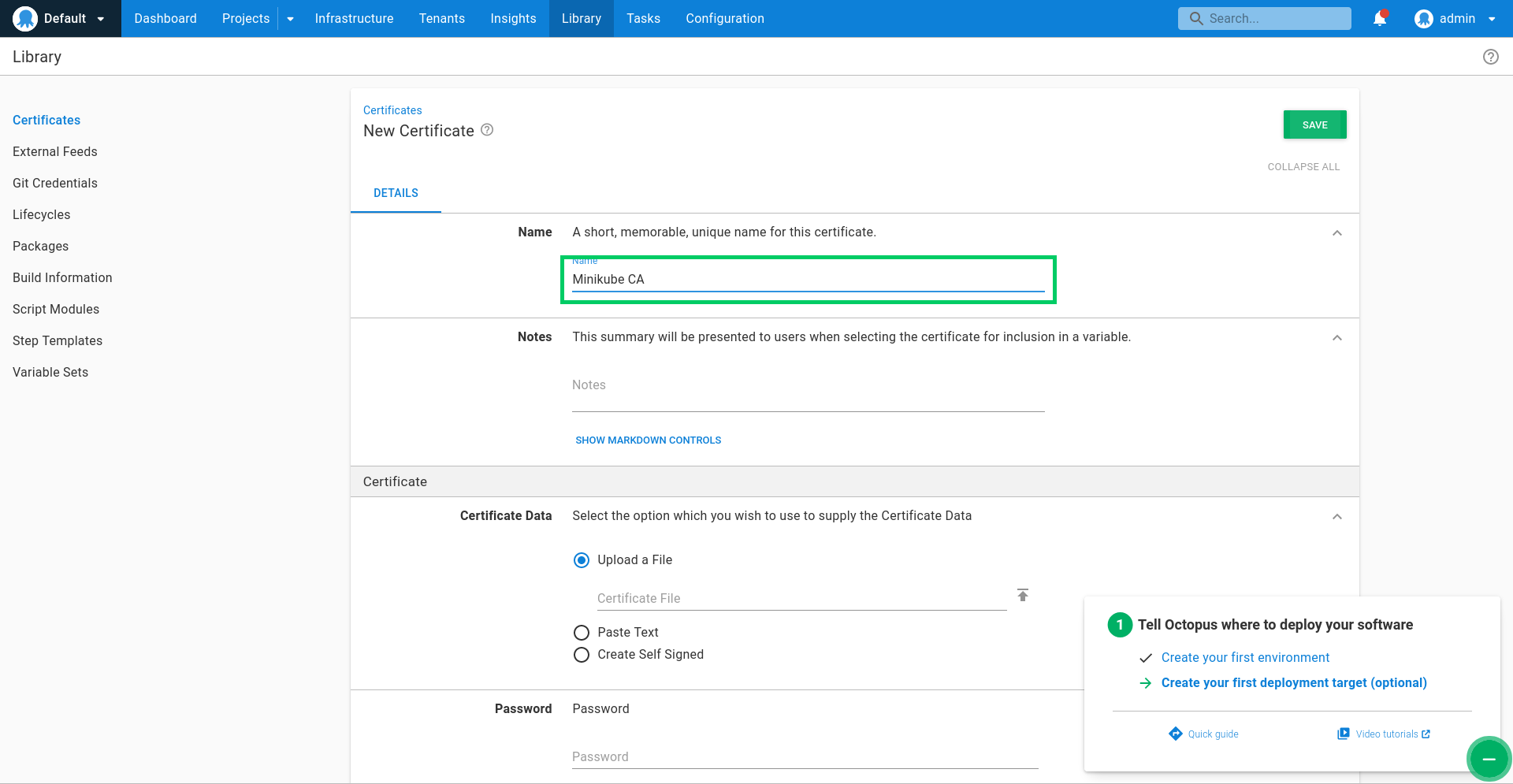Focus the top Search box
The image size is (1513, 784).
click(1264, 18)
